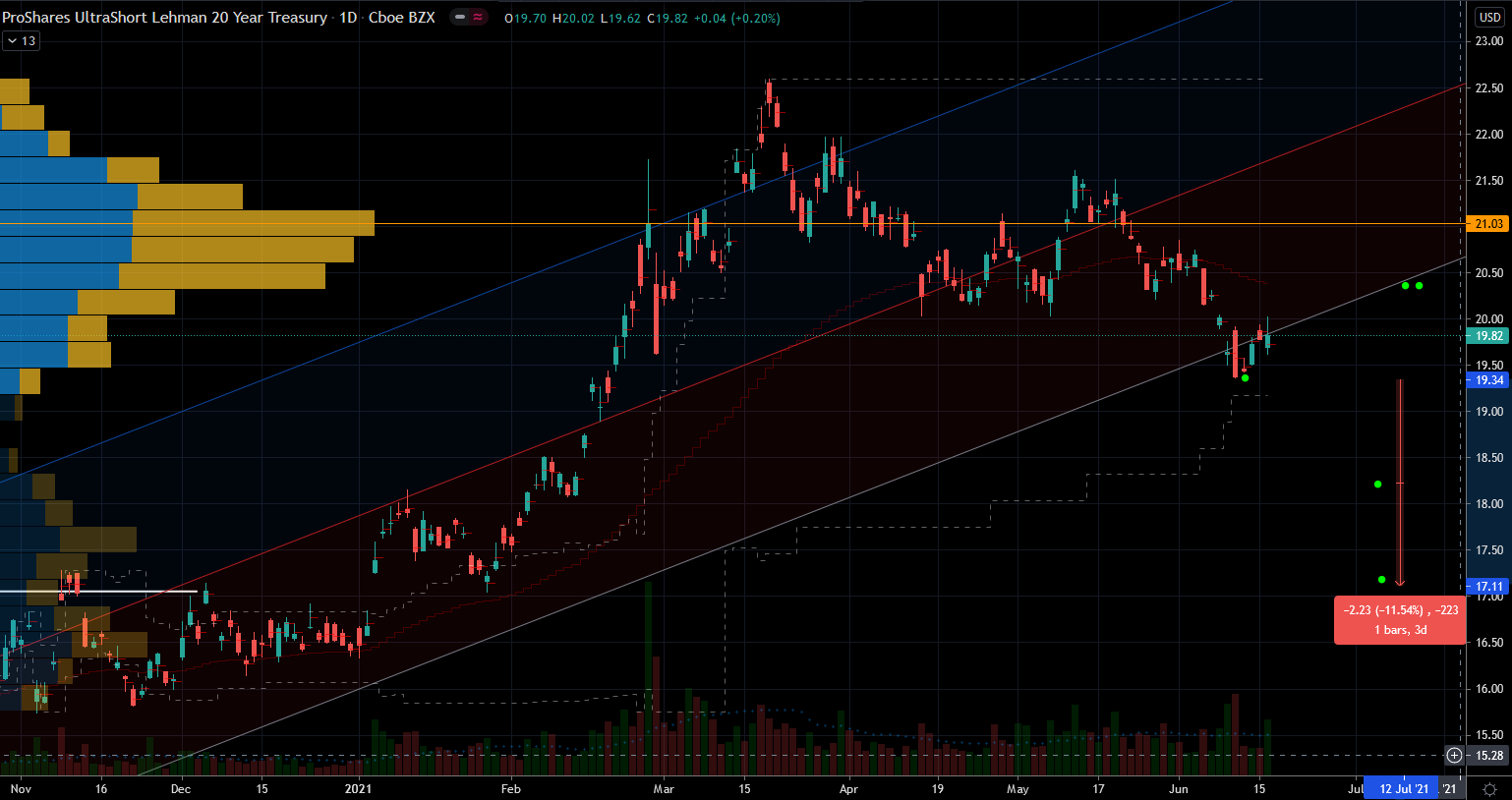
Task: Click the 12 Jul '21 date marker
Action: (x=1403, y=788)
